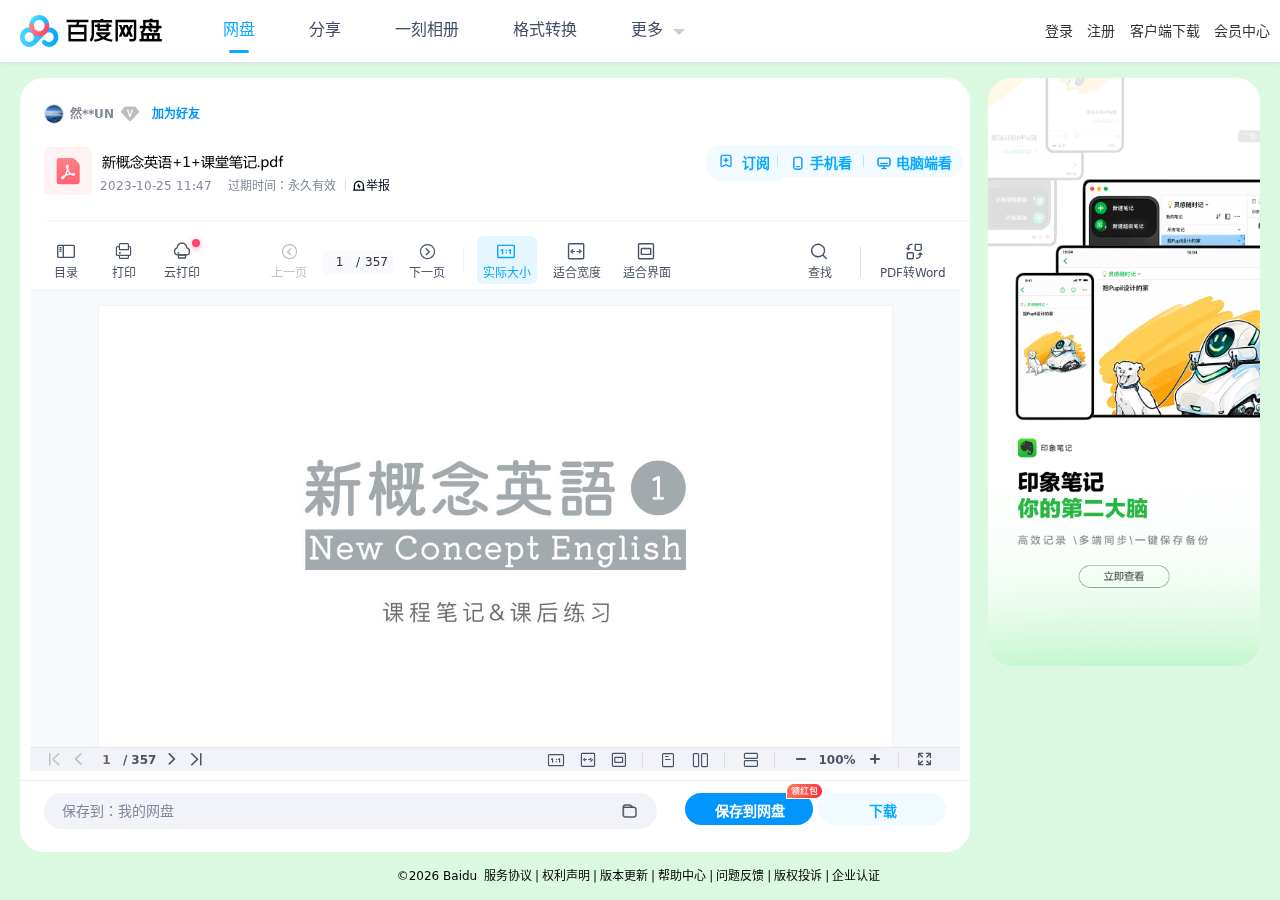Viewport: 1280px width, 900px height.
Task: Click the folder icon in save path field
Action: 629,811
